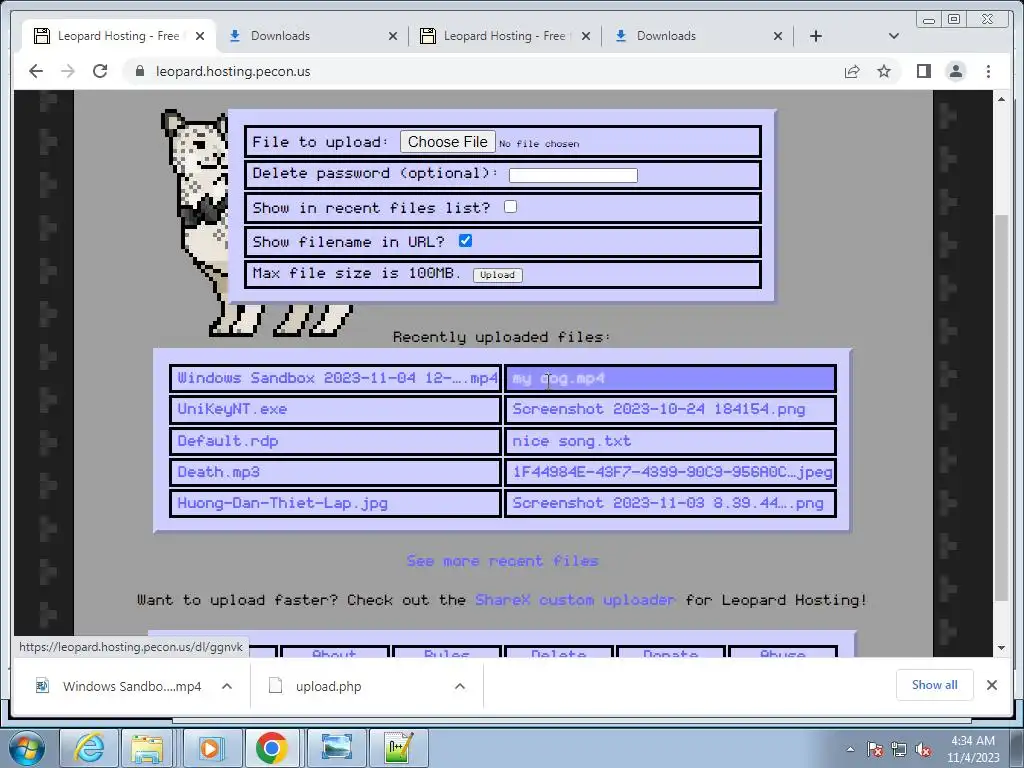Open the tab search chevron
1024x768 pixels.
[893, 36]
